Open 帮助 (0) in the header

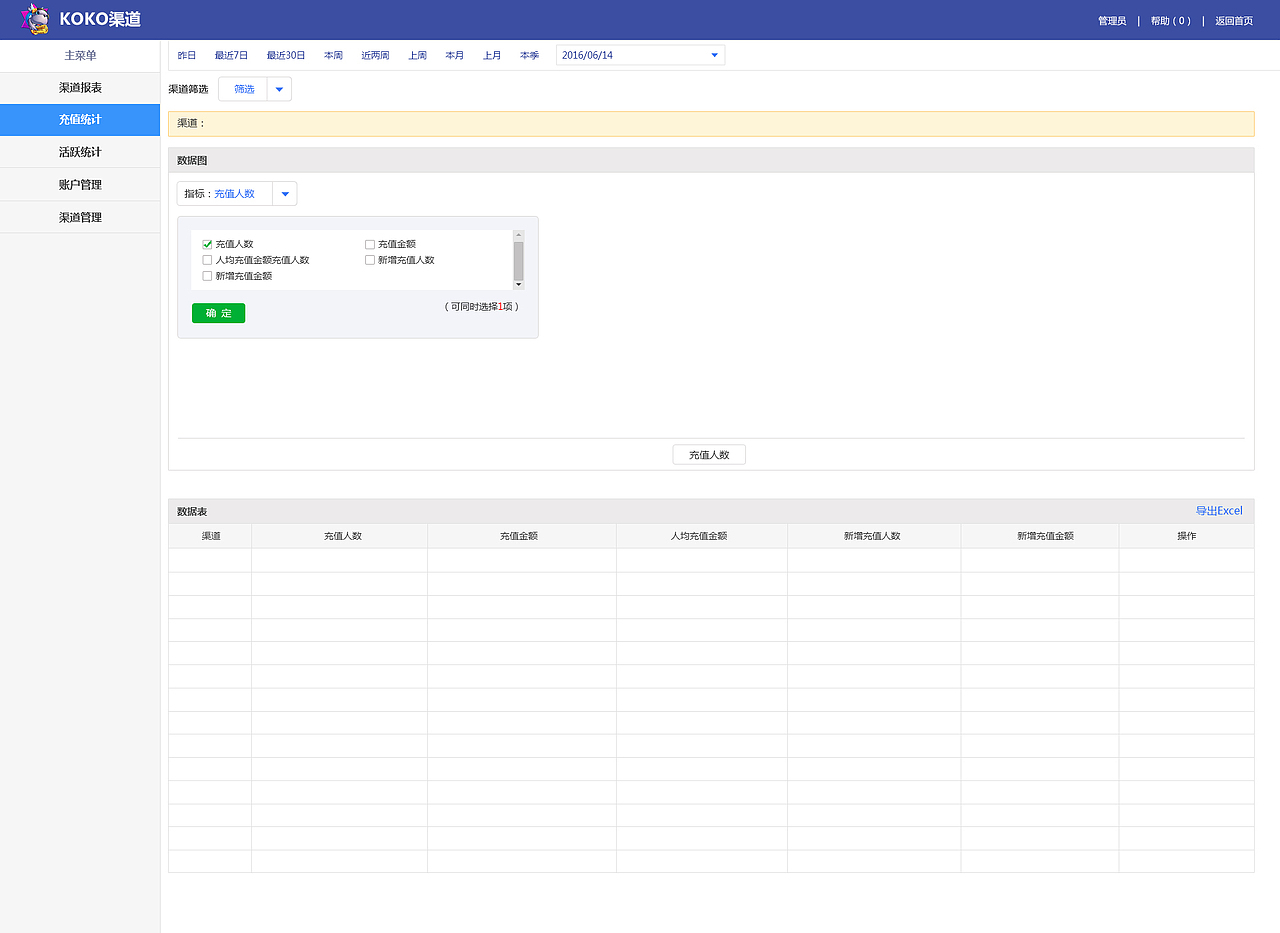click(x=1170, y=21)
